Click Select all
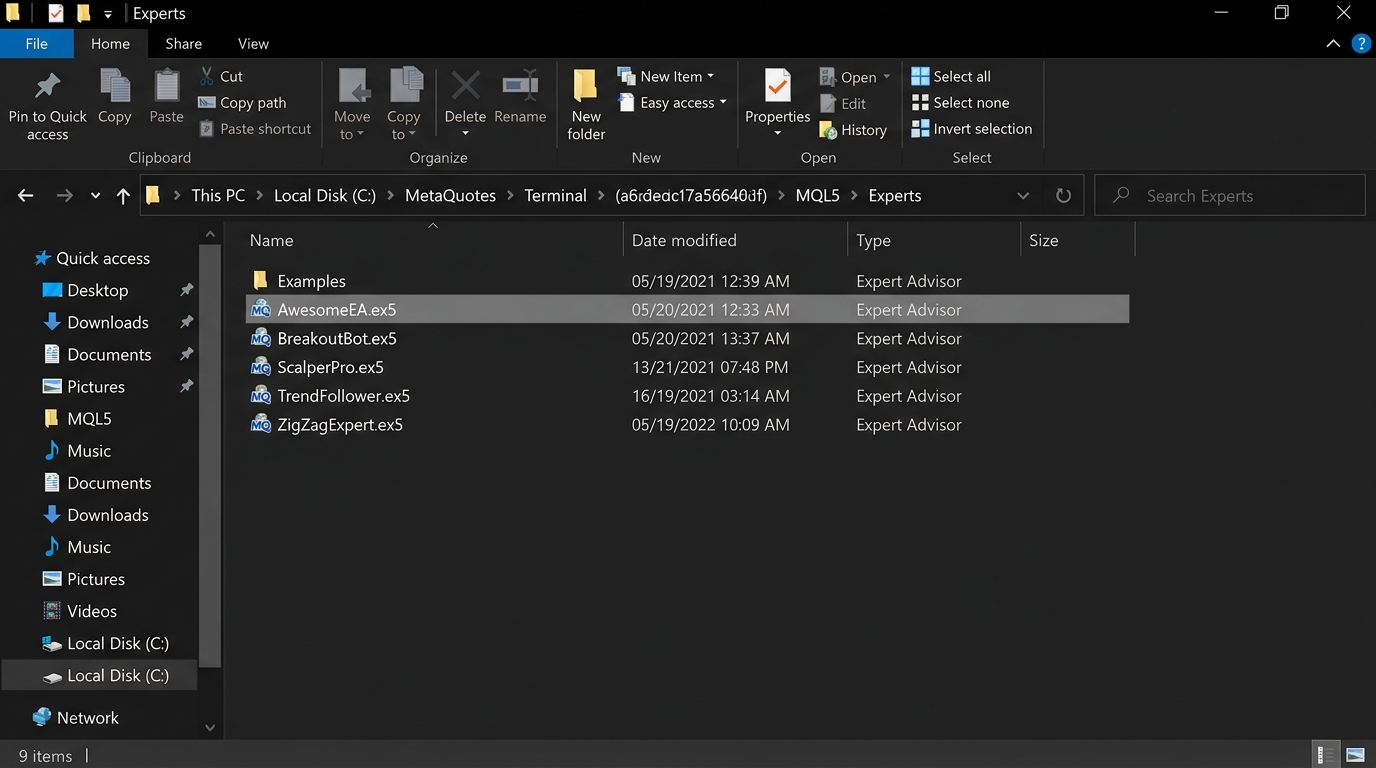 point(951,76)
